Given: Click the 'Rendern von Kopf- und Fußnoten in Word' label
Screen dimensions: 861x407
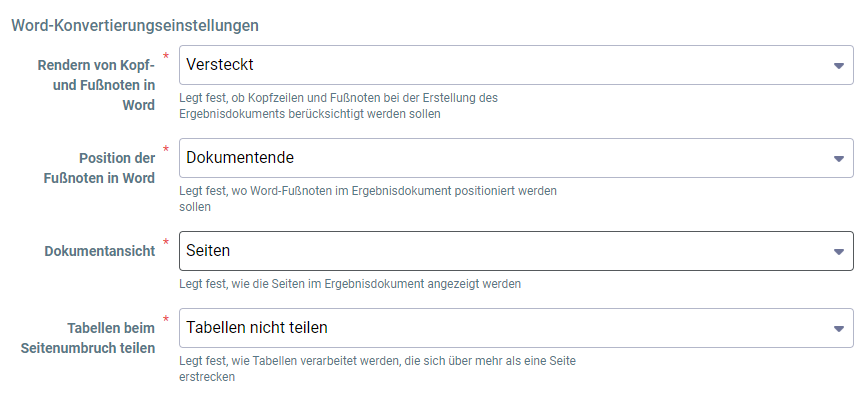Looking at the screenshot, I should pyautogui.click(x=96, y=85).
